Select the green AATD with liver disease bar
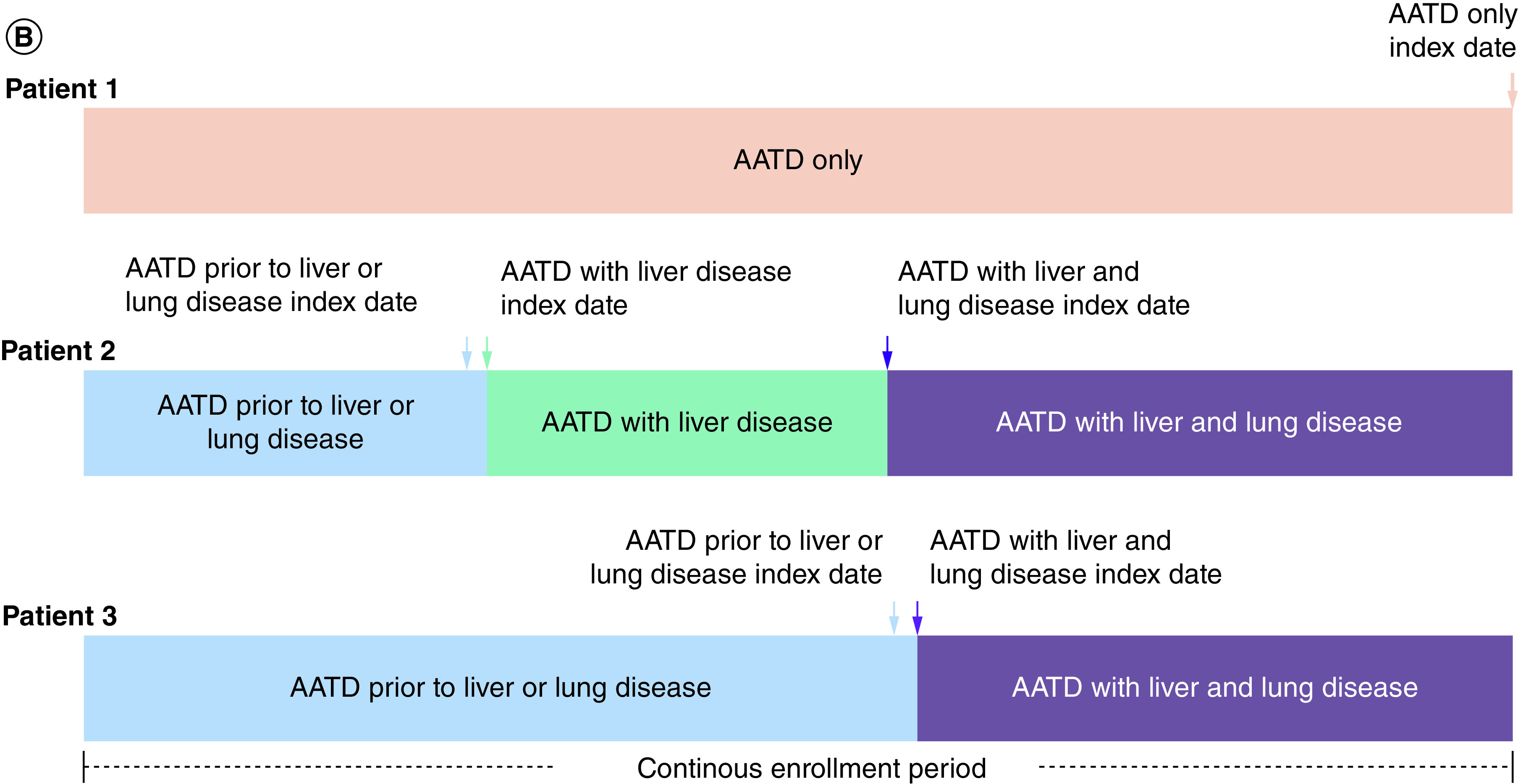1518x784 pixels. (x=687, y=423)
